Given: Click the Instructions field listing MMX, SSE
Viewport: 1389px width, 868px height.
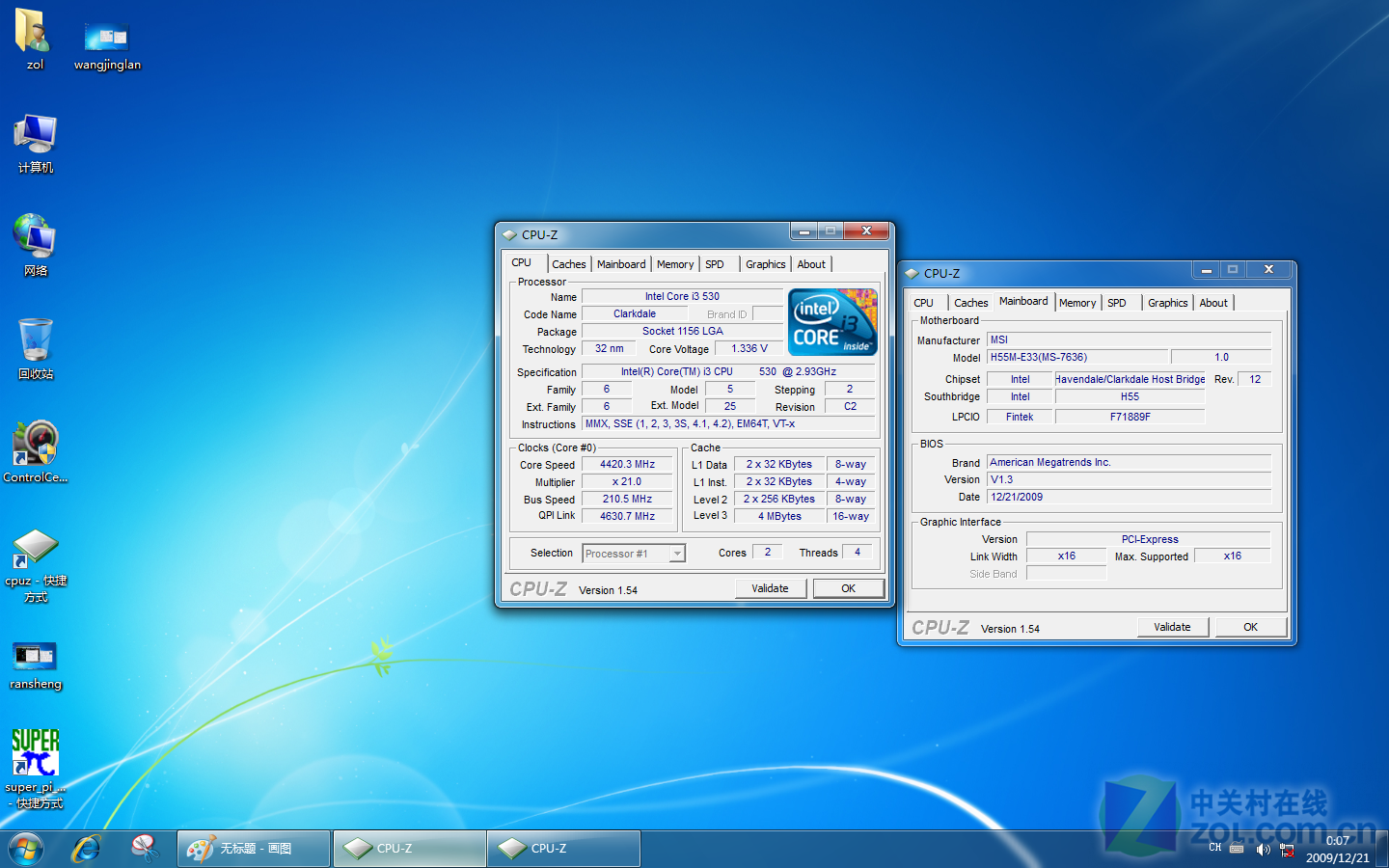Looking at the screenshot, I should (x=728, y=423).
